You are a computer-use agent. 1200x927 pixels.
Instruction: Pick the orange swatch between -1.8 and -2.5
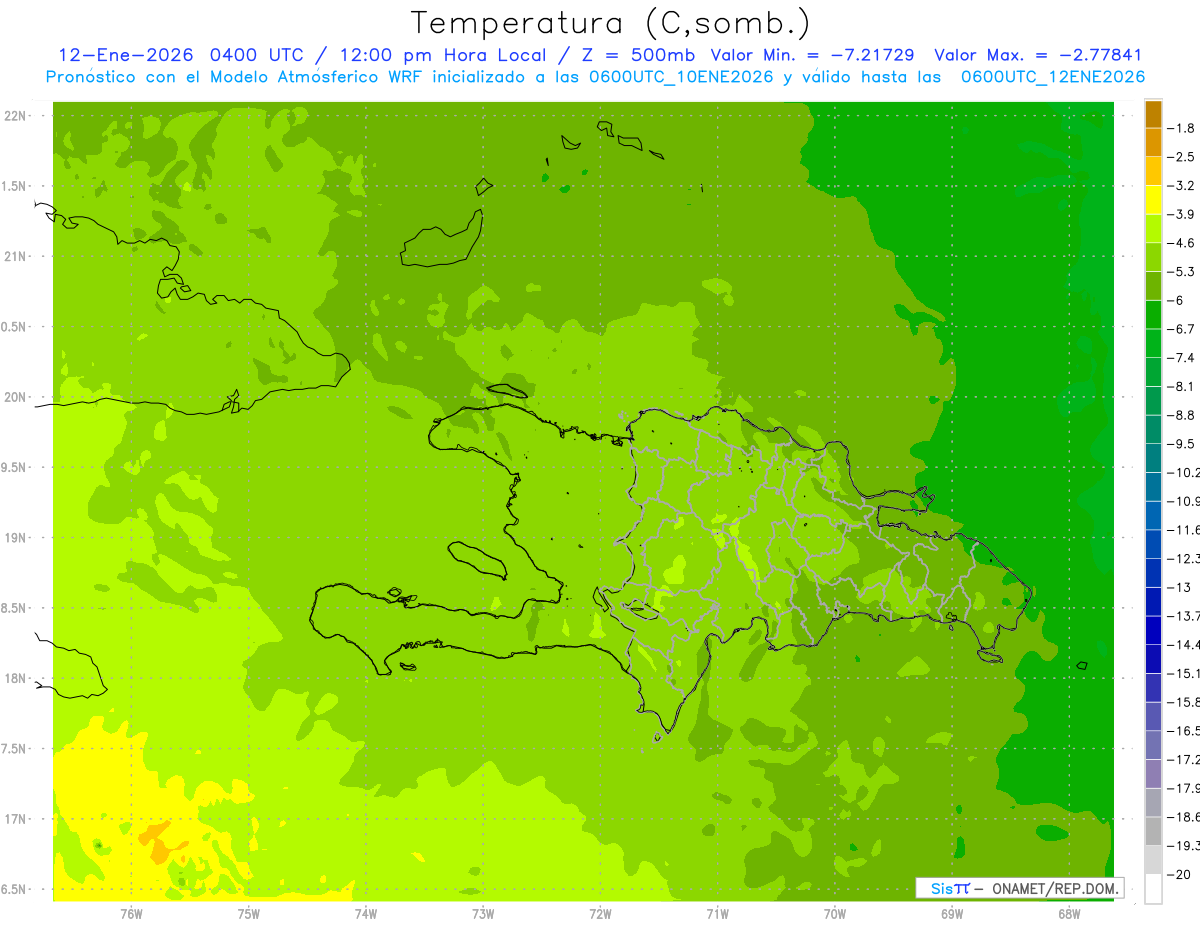(1153, 143)
